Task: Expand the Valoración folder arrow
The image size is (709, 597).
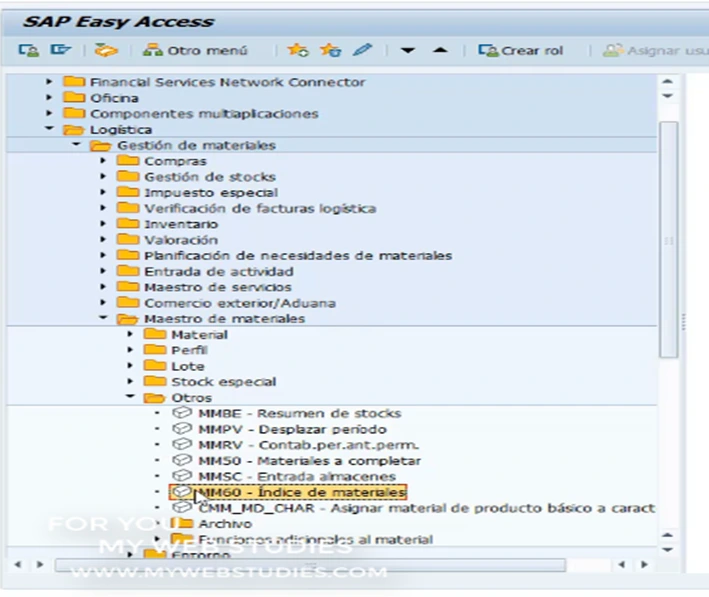Action: click(103, 239)
